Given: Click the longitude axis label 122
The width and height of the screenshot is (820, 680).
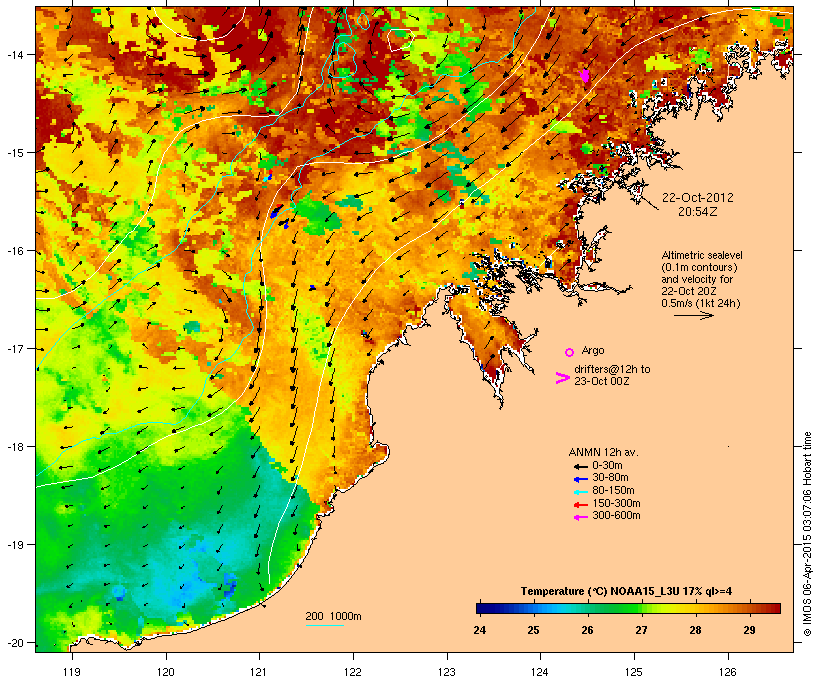Looking at the screenshot, I should point(353,672).
